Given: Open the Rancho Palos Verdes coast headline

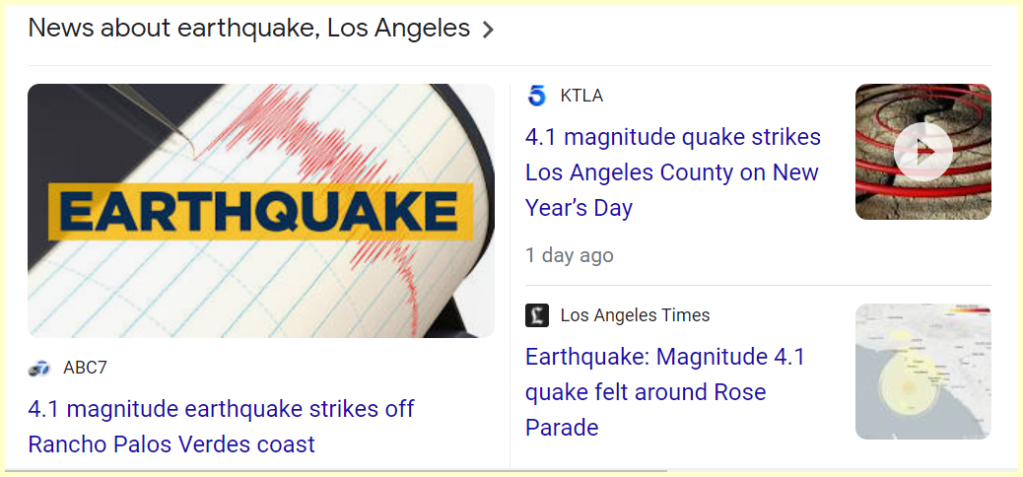Looking at the screenshot, I should pyautogui.click(x=221, y=426).
